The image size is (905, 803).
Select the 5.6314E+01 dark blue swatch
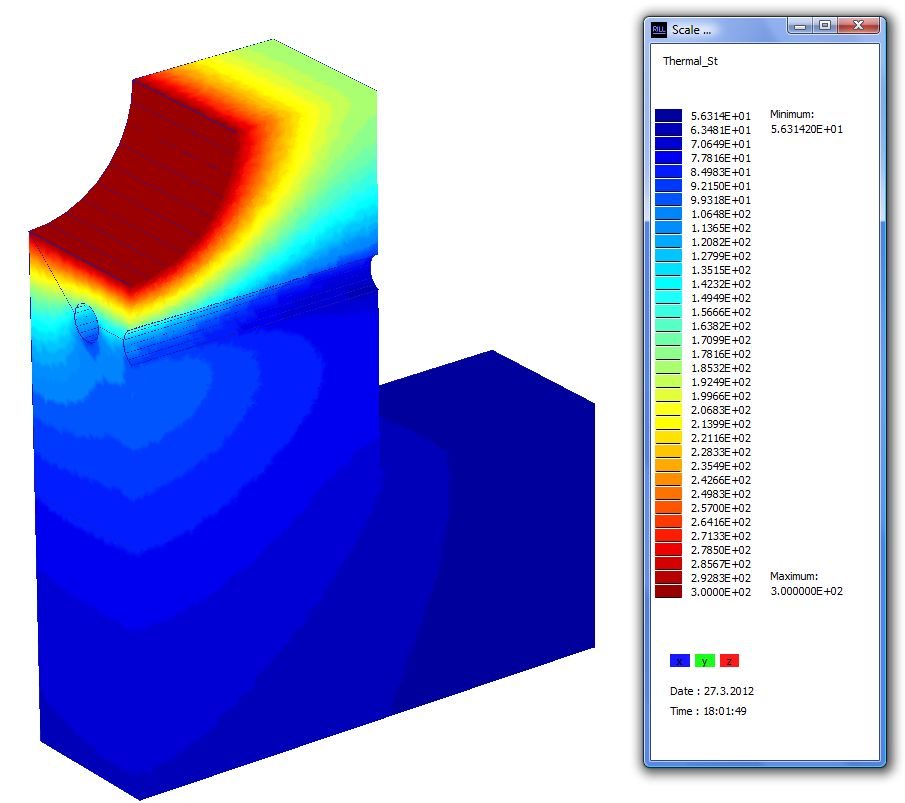(668, 116)
